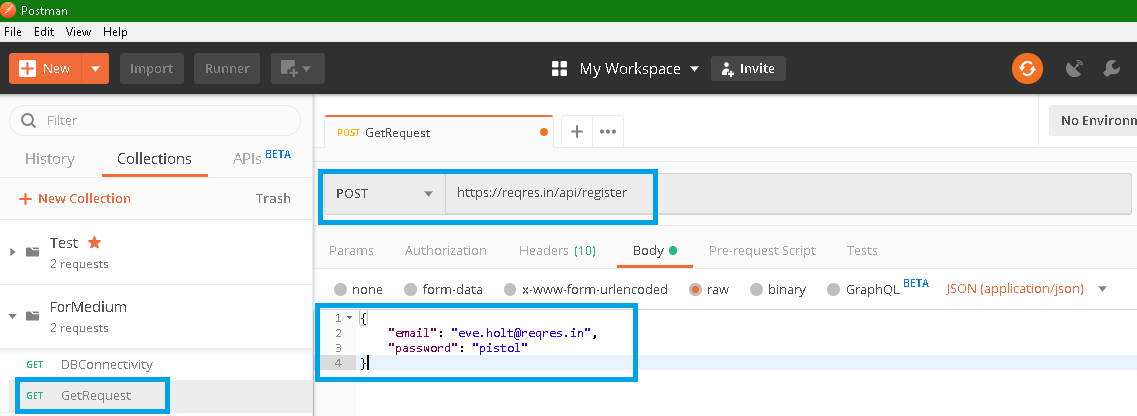The height and width of the screenshot is (416, 1137).
Task: Click the Runner button
Action: point(227,69)
